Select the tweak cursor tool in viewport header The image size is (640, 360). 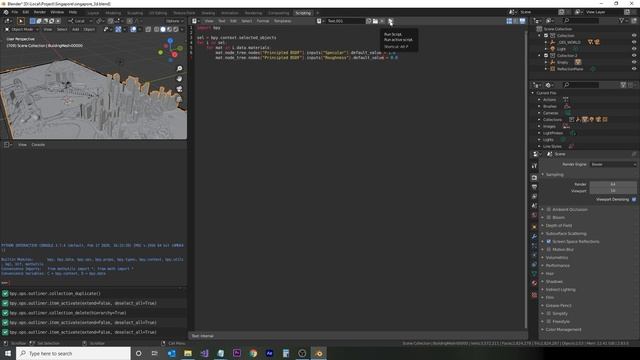point(21,21)
